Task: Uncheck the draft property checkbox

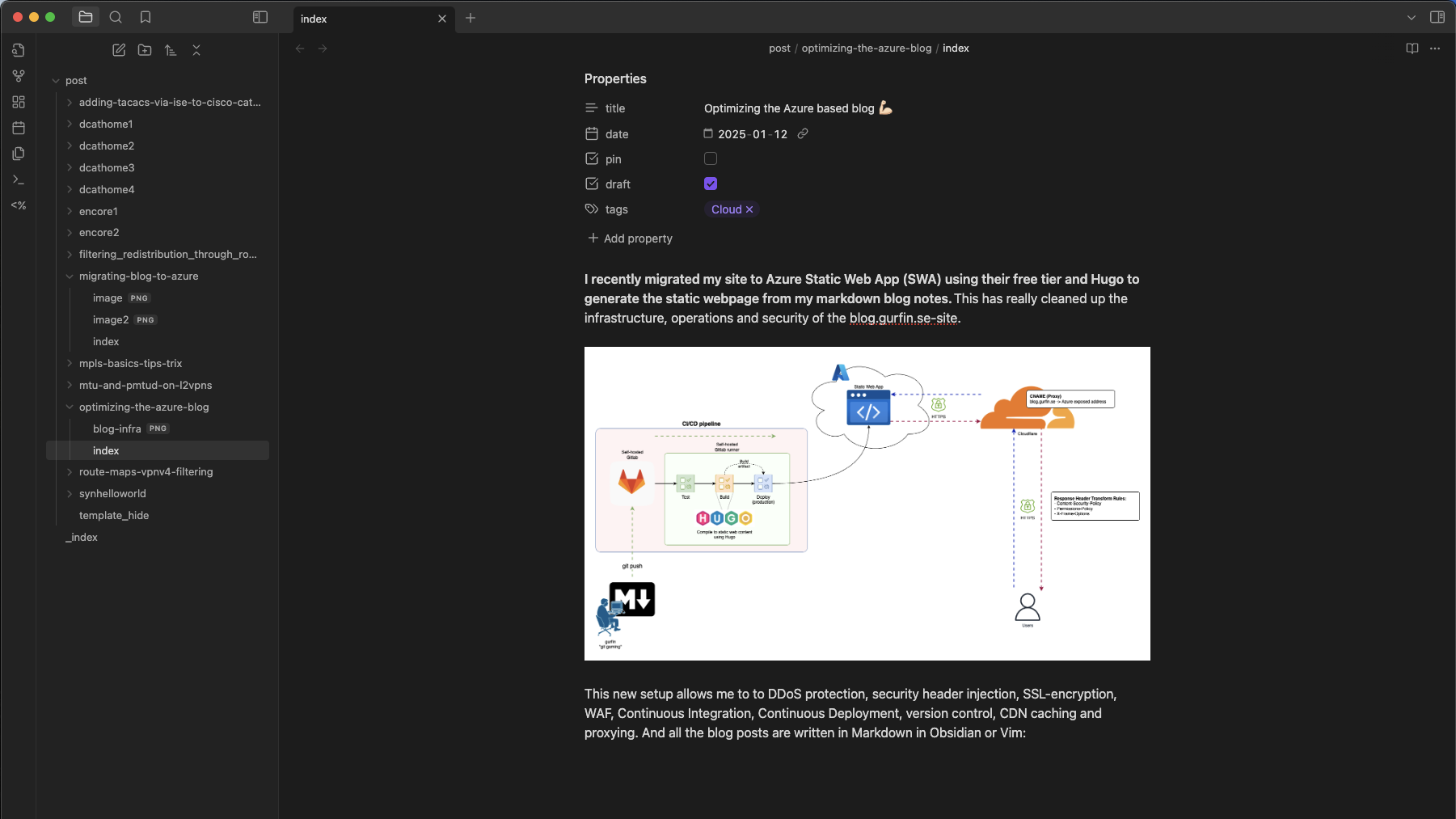Action: click(x=711, y=184)
